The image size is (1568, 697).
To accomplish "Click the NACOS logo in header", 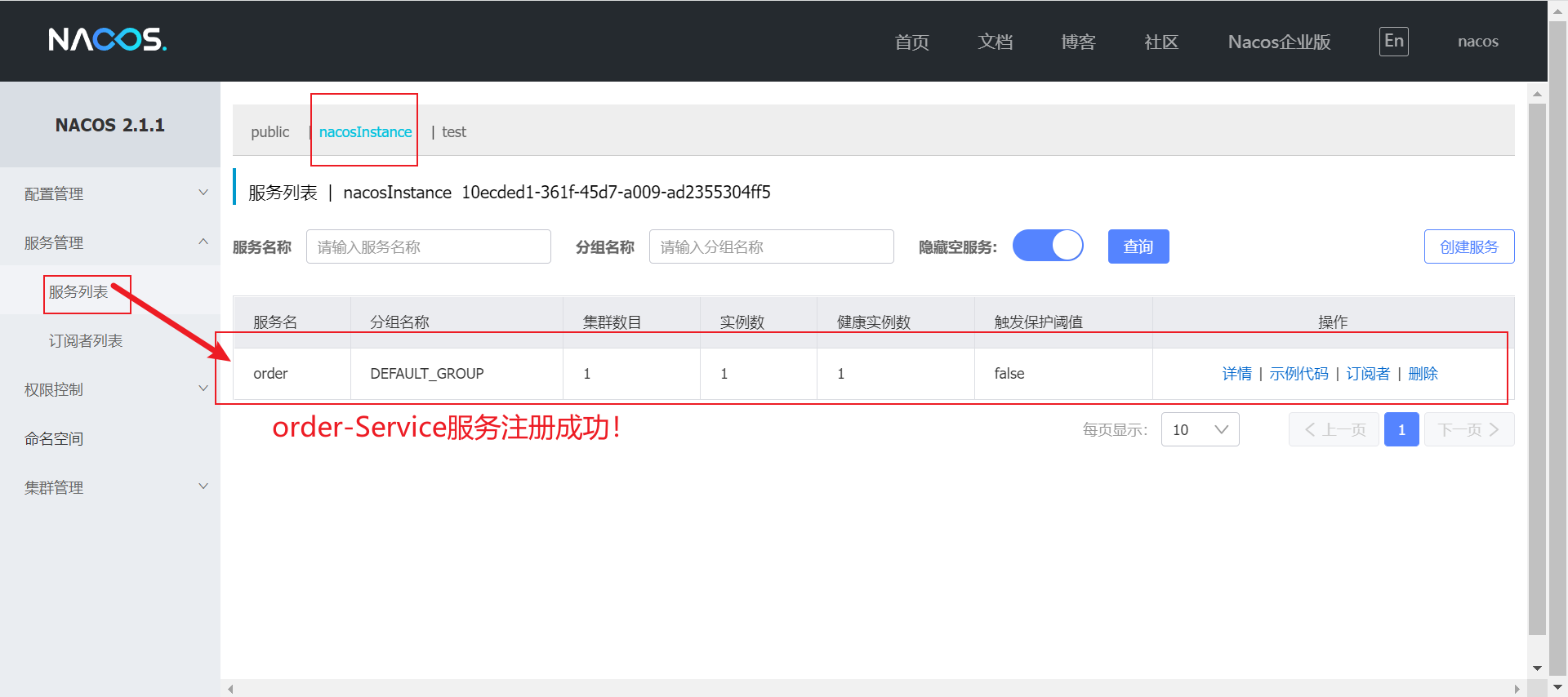I will pyautogui.click(x=107, y=39).
